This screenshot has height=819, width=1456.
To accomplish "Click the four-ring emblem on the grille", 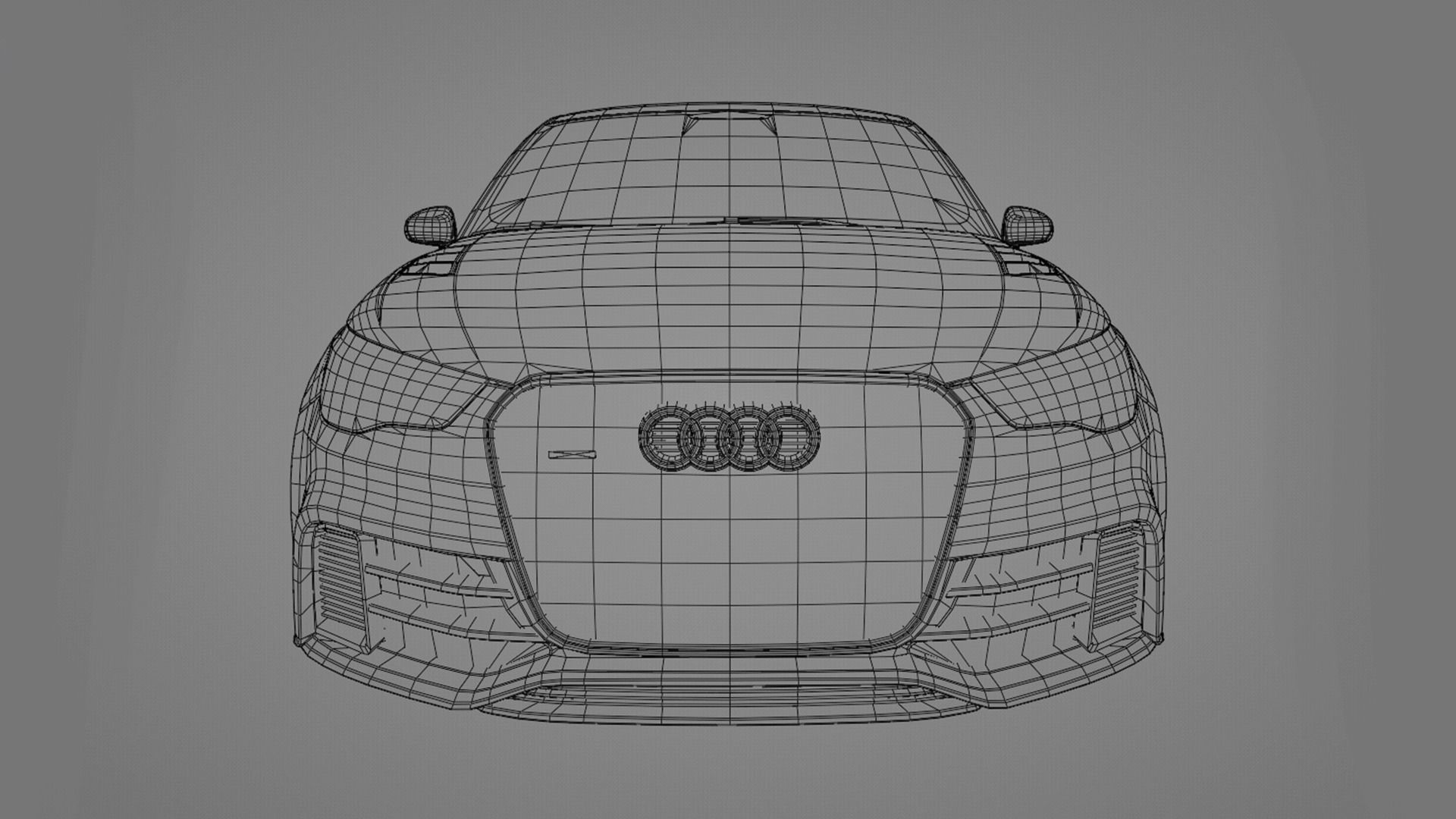I will click(x=730, y=438).
